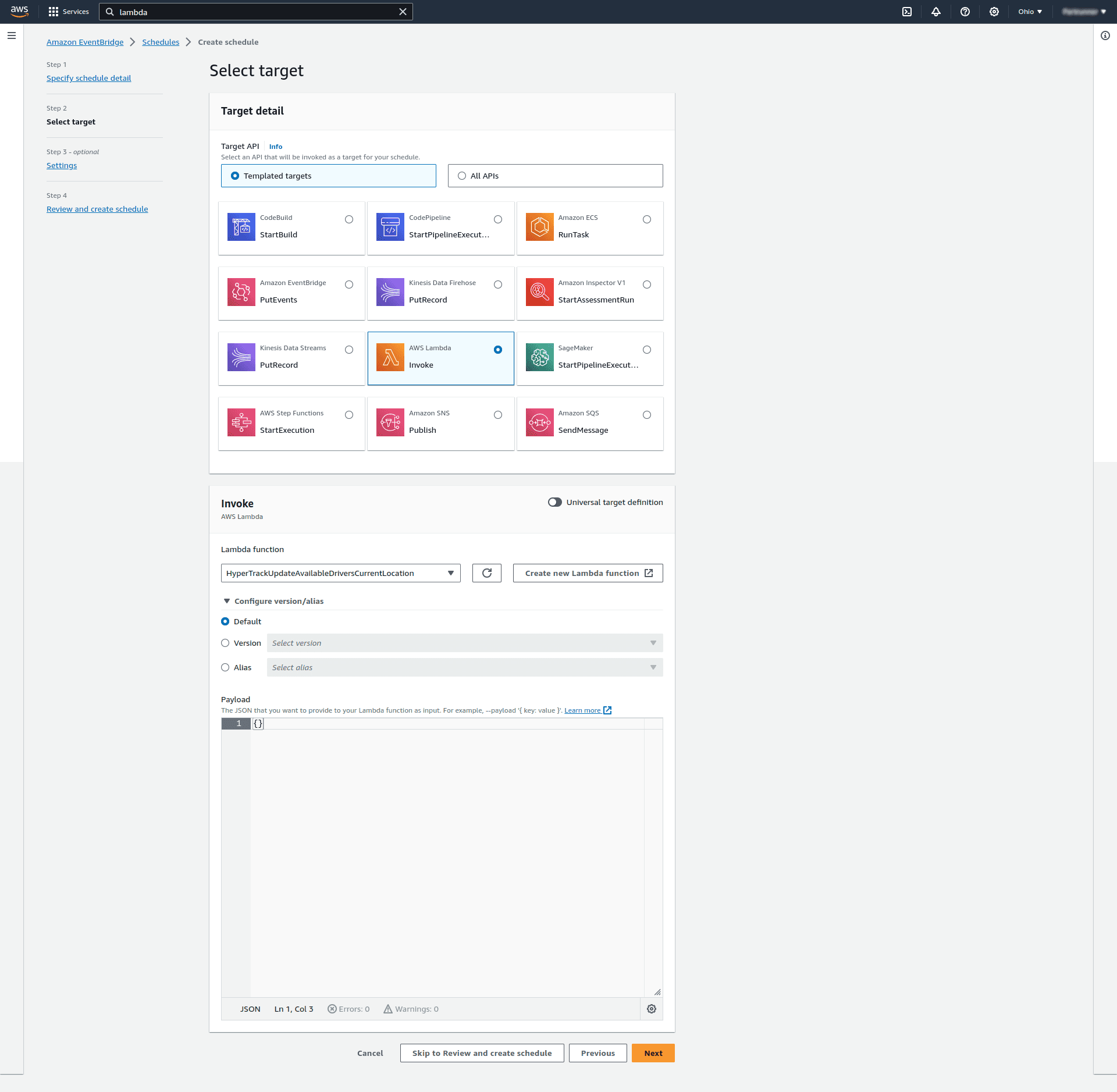Click the Amazon SNS Publish icon

tap(390, 422)
